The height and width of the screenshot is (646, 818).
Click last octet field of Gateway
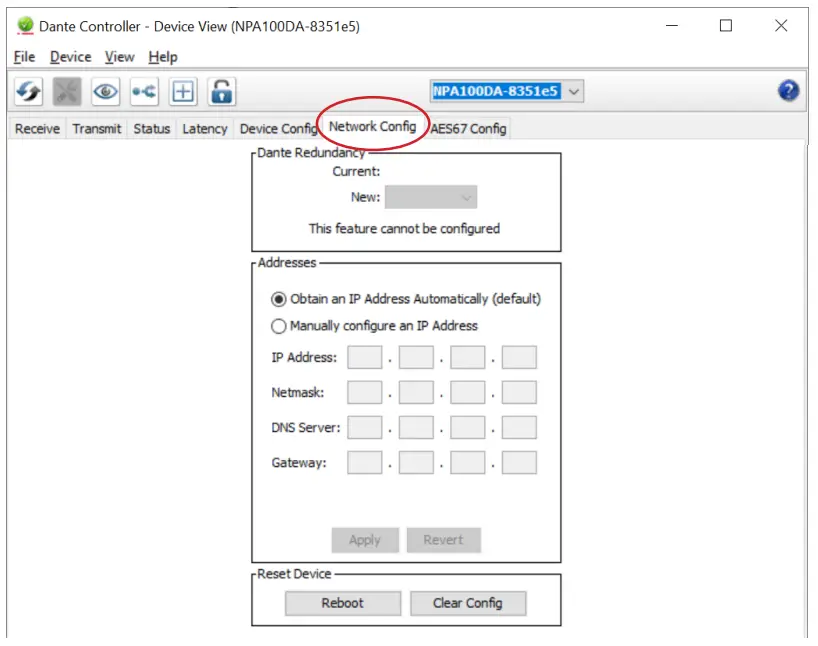[519, 463]
